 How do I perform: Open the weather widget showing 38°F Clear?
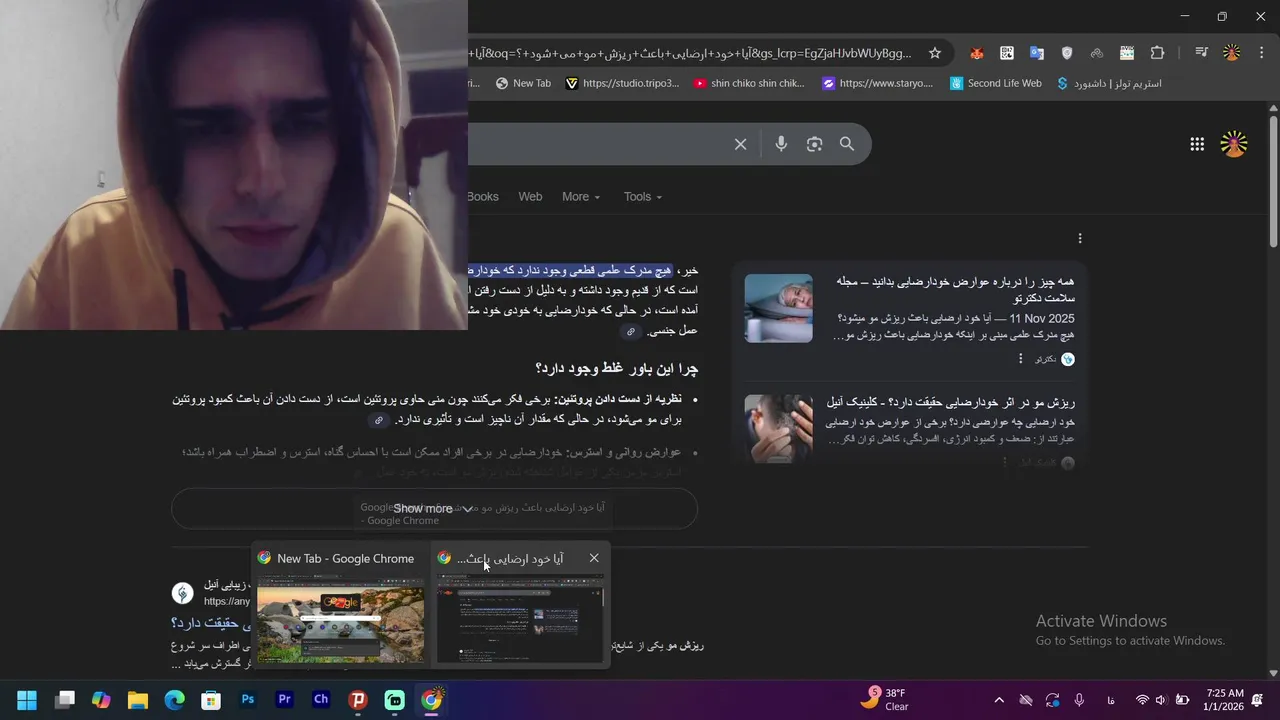(x=886, y=700)
